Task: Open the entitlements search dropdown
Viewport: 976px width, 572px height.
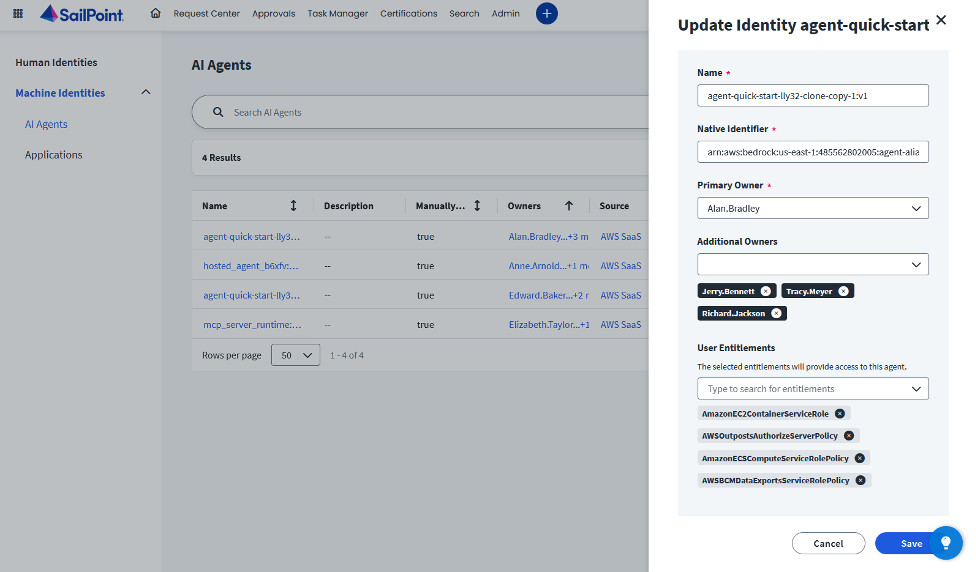Action: point(812,388)
